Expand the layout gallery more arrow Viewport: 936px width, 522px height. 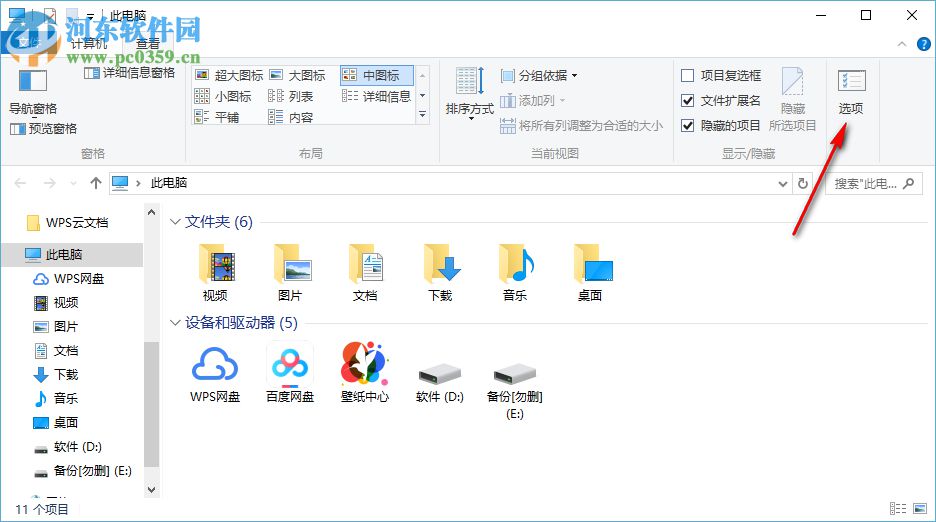[423, 114]
